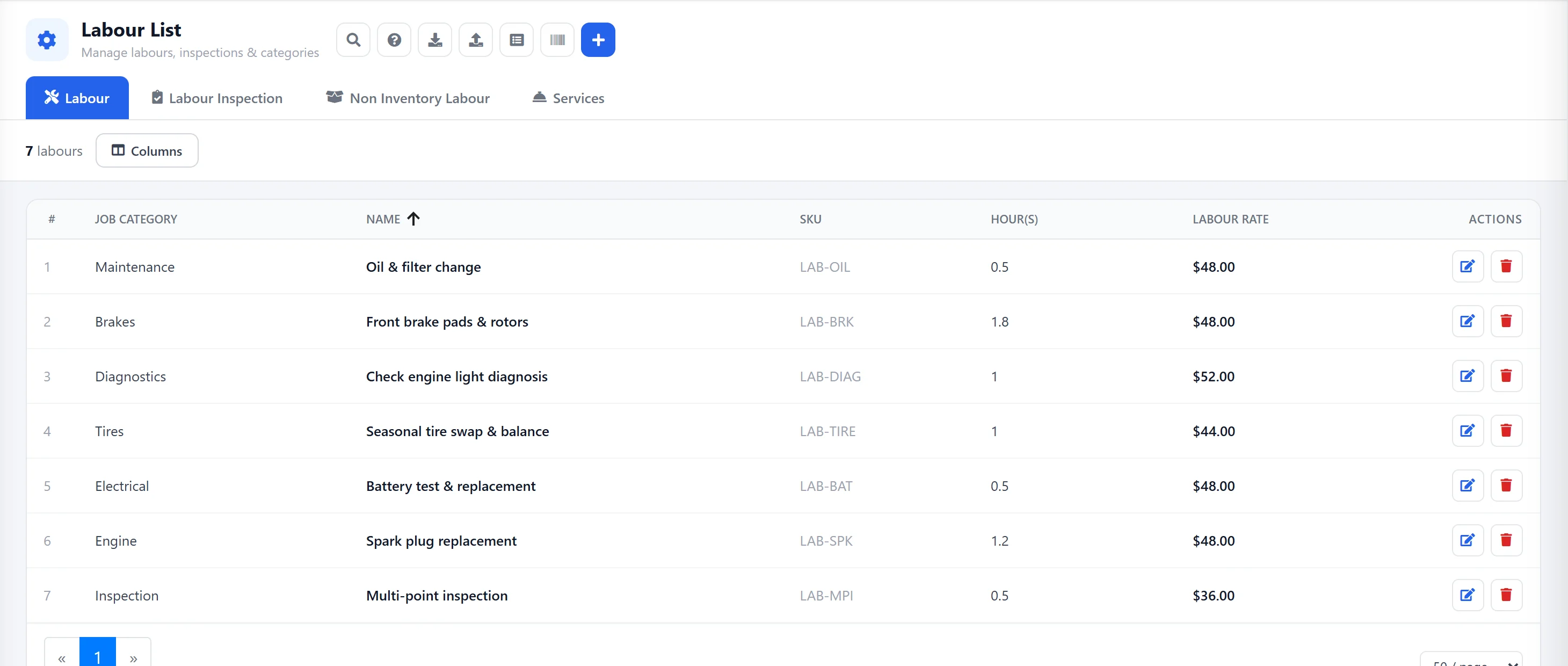This screenshot has height=666, width=1568.
Task: Open the list view icon button
Action: pos(516,40)
